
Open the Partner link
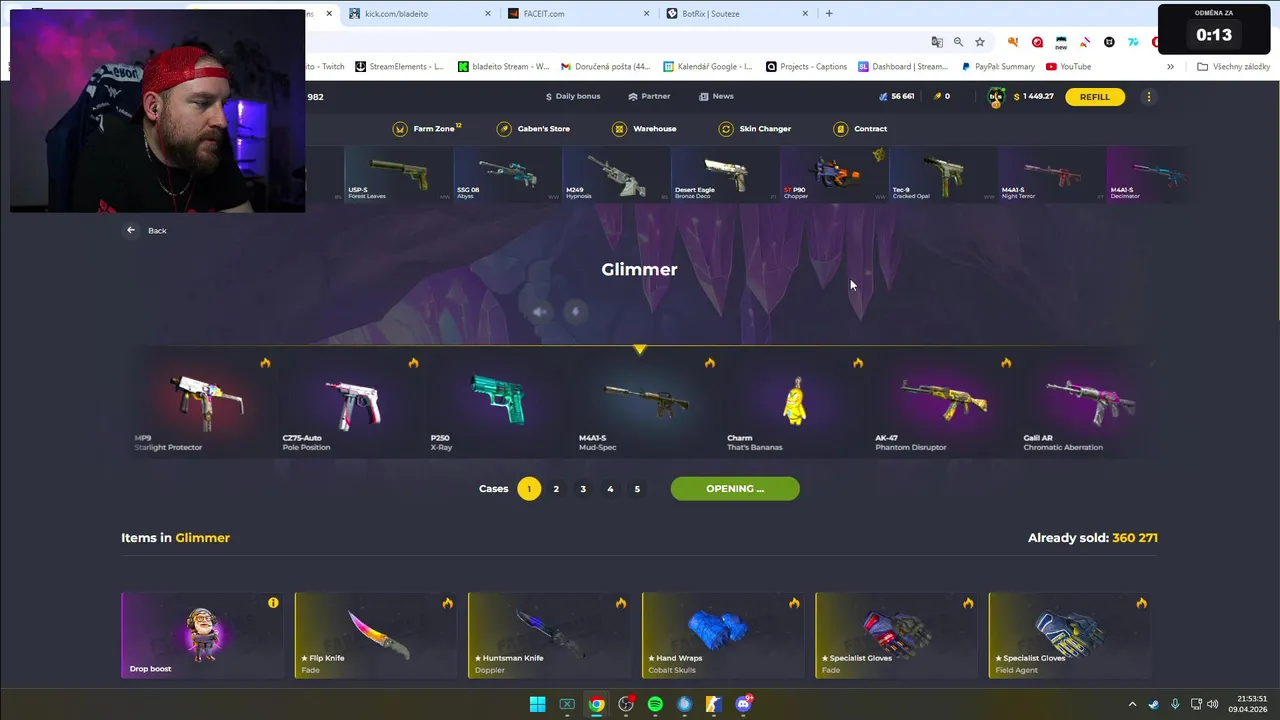coord(649,96)
